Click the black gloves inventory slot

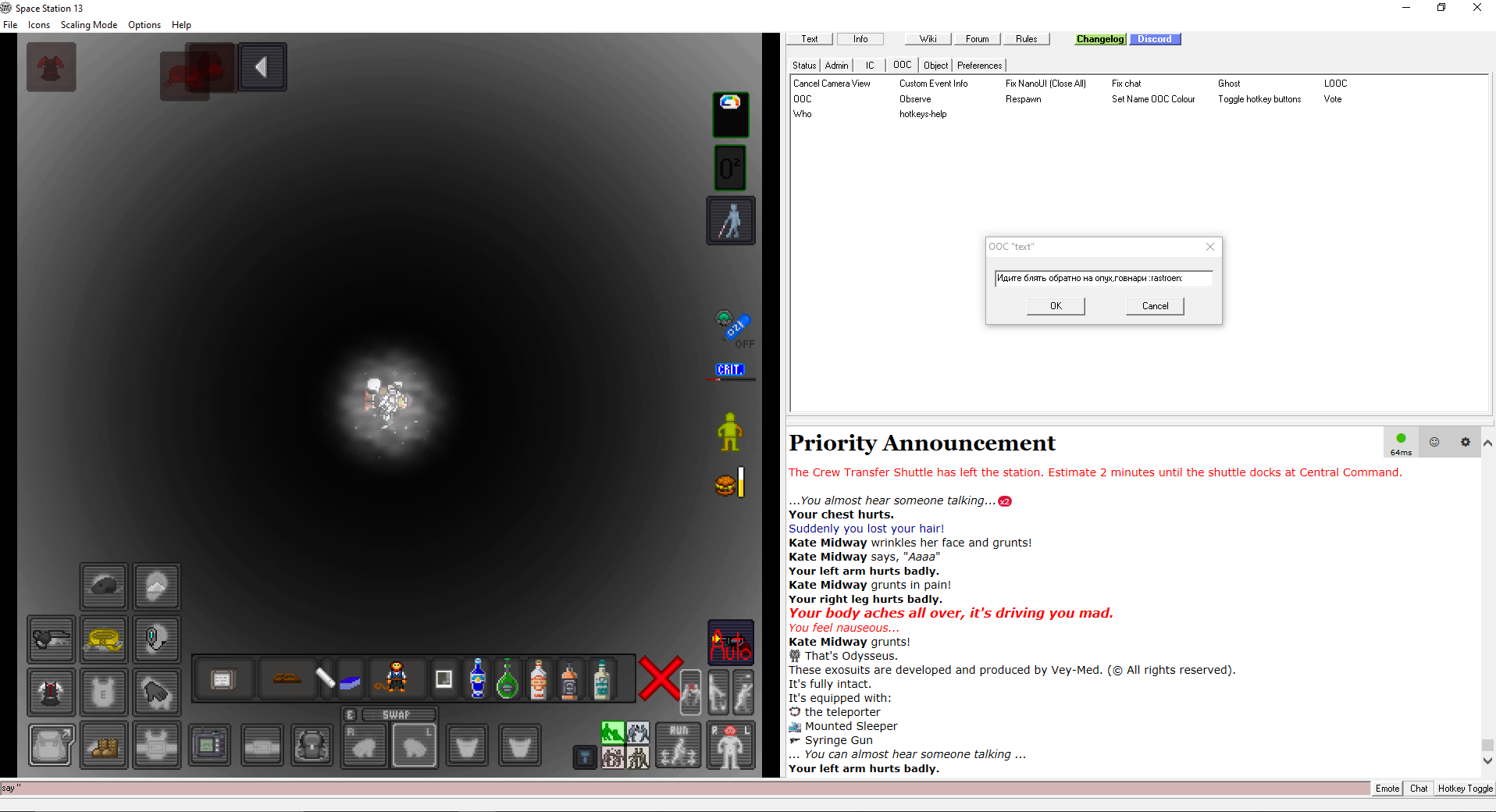point(156,693)
